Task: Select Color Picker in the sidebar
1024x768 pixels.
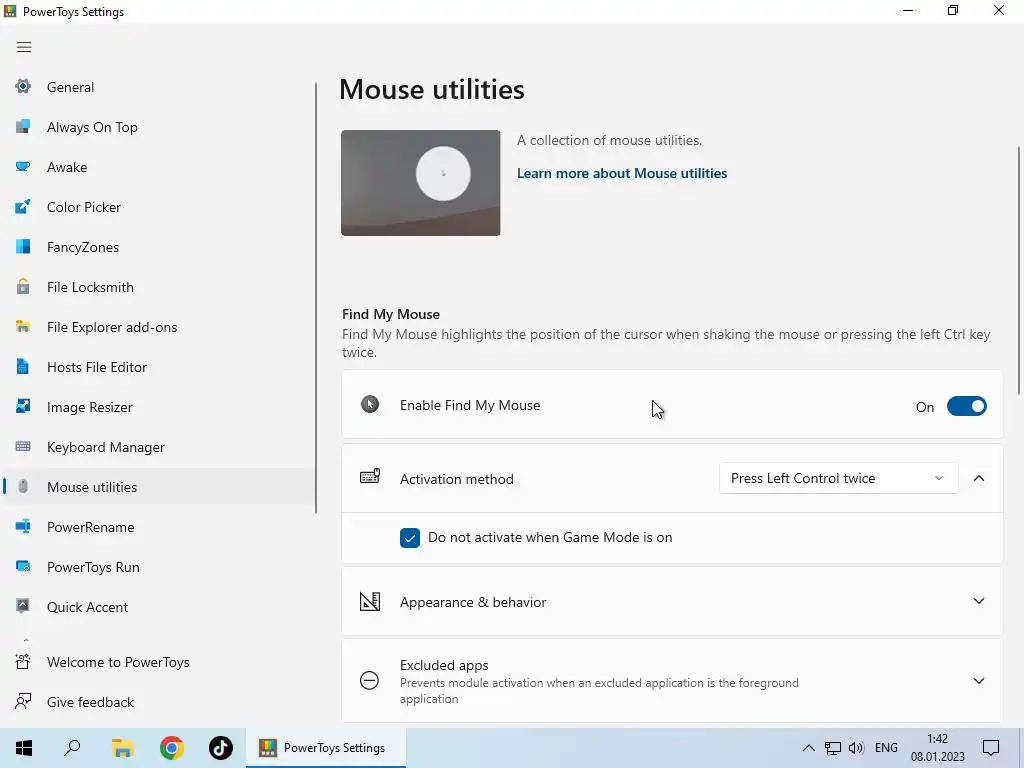Action: [159, 207]
